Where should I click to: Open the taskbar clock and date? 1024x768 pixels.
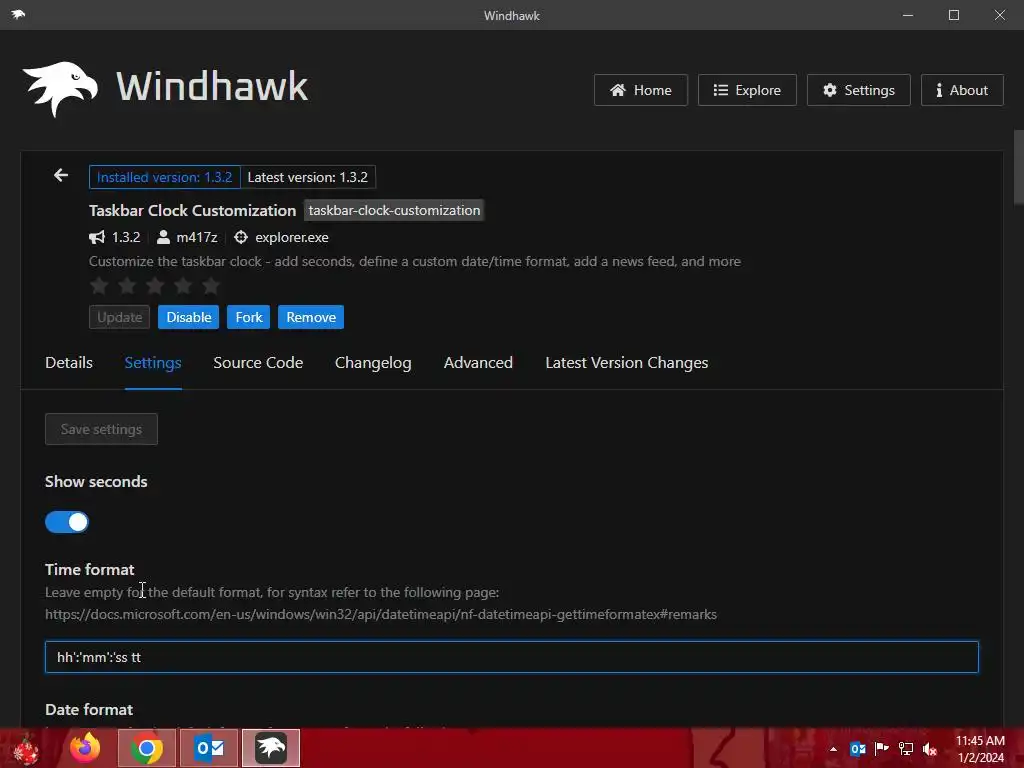[980, 749]
